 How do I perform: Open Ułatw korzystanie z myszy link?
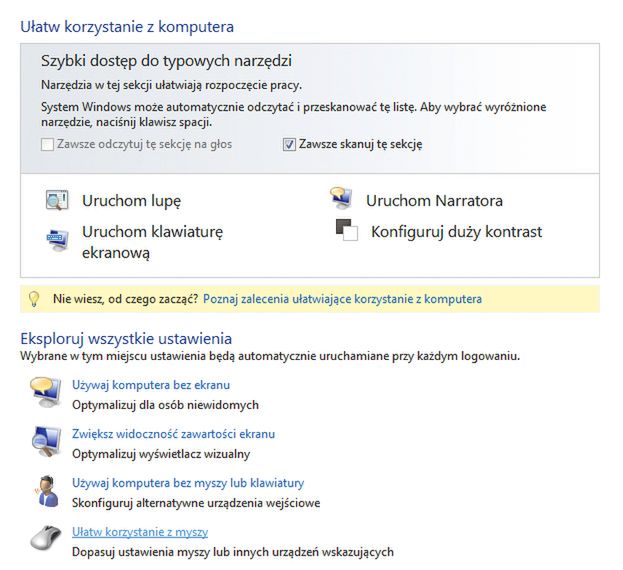point(140,532)
